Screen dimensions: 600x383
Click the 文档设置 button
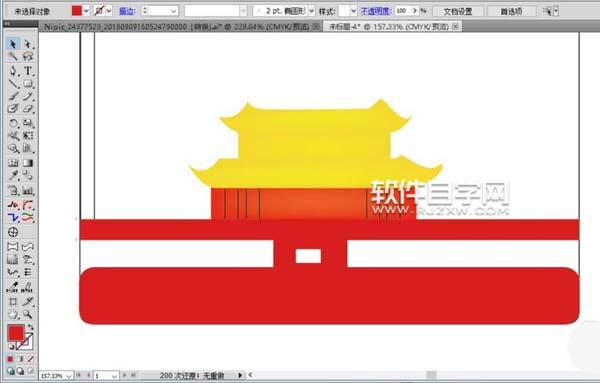click(x=458, y=11)
